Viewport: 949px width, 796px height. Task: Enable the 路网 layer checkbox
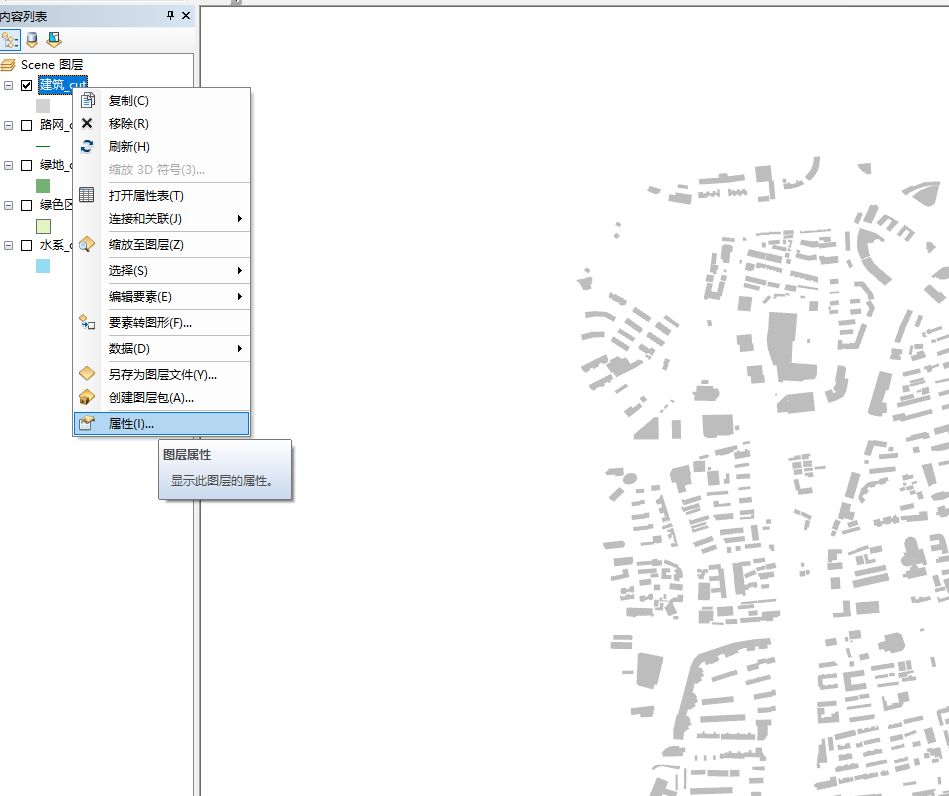tap(27, 125)
